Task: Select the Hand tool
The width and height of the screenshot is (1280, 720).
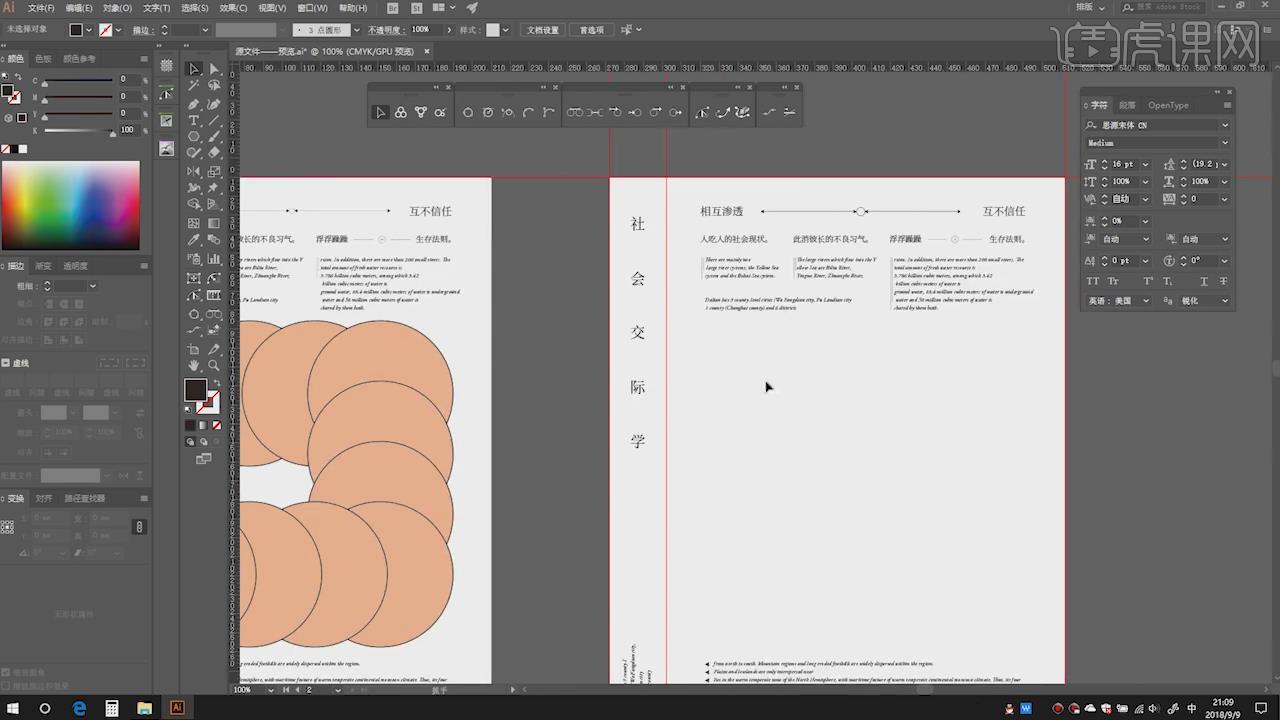Action: (194, 366)
